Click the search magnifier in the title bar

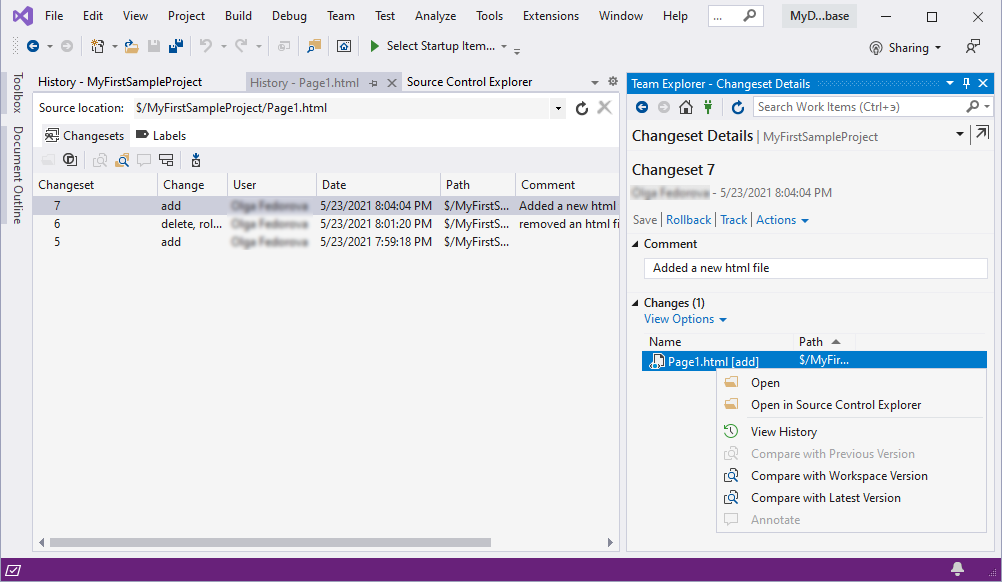pos(750,15)
